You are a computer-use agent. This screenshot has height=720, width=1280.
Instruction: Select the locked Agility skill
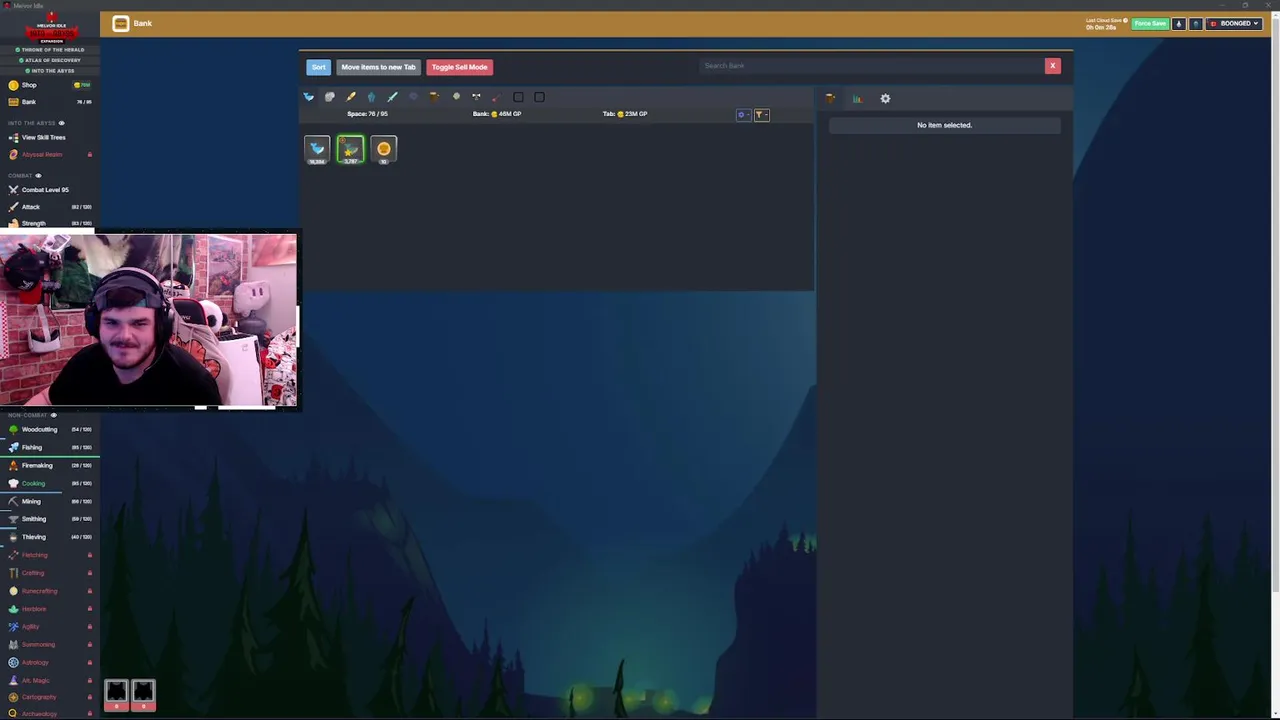pyautogui.click(x=48, y=627)
